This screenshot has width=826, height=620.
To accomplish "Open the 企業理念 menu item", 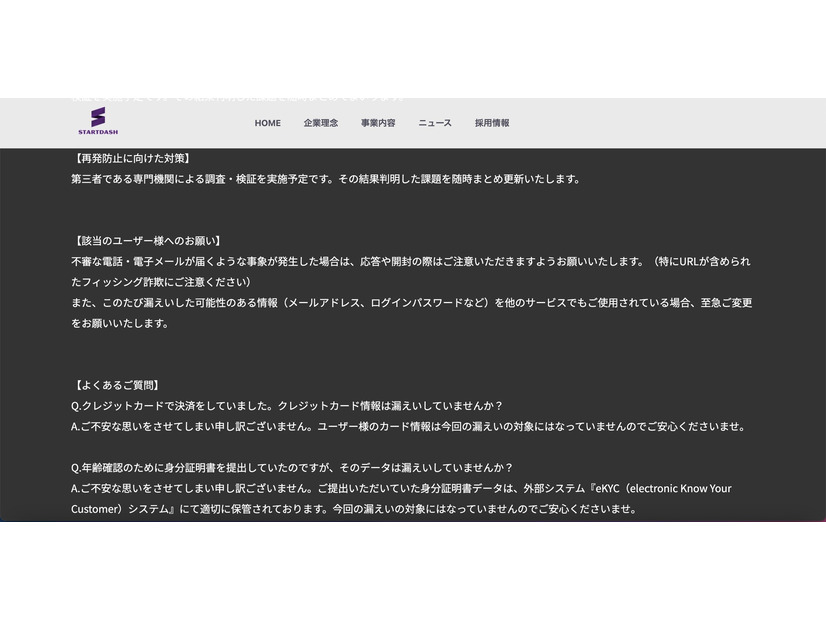I will point(321,123).
